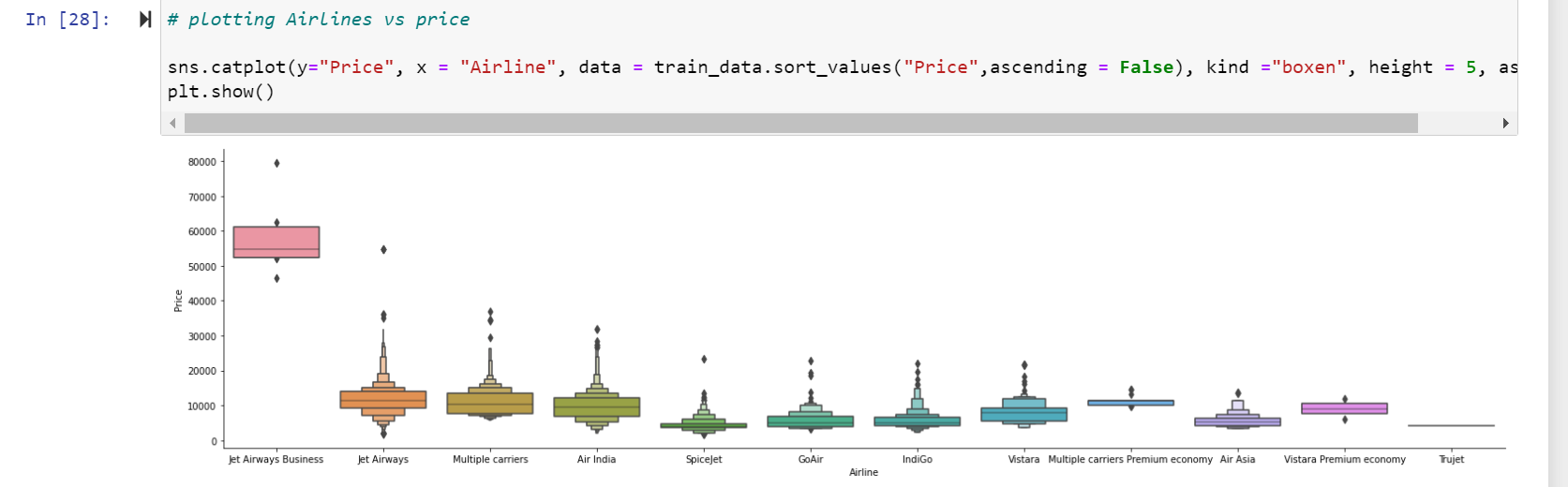Click the 'Vistara Premium economy' tick label

1345,460
